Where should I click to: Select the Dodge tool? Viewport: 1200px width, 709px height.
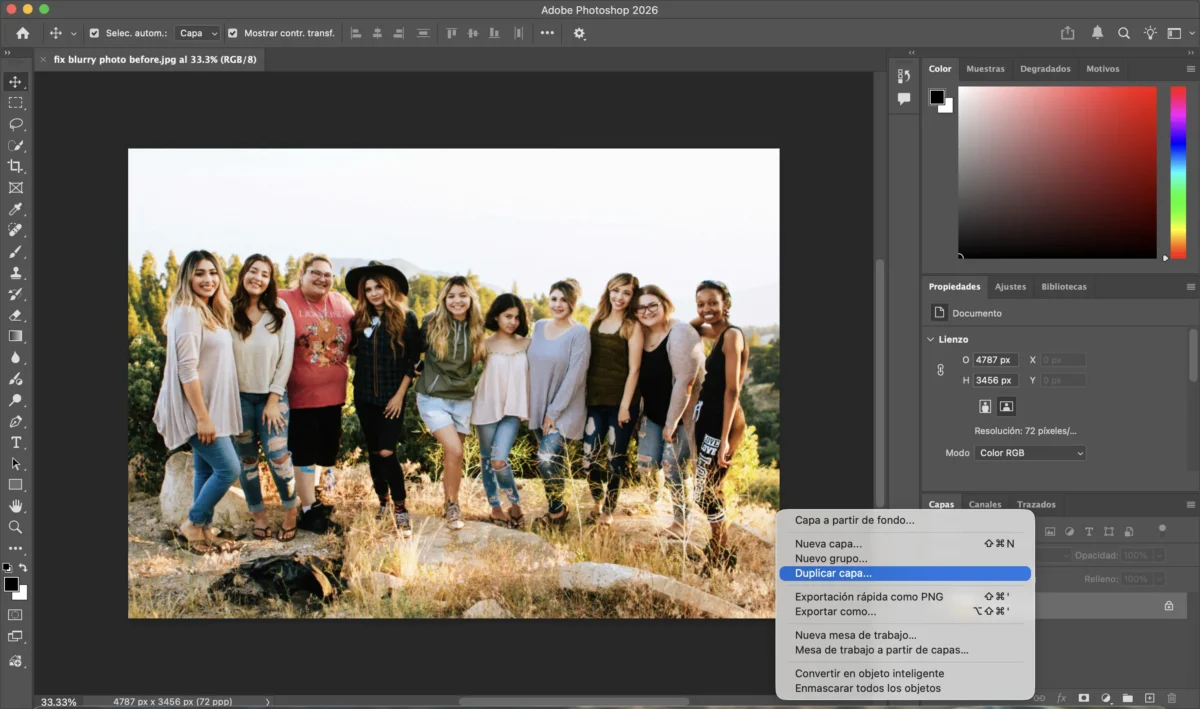[15, 400]
